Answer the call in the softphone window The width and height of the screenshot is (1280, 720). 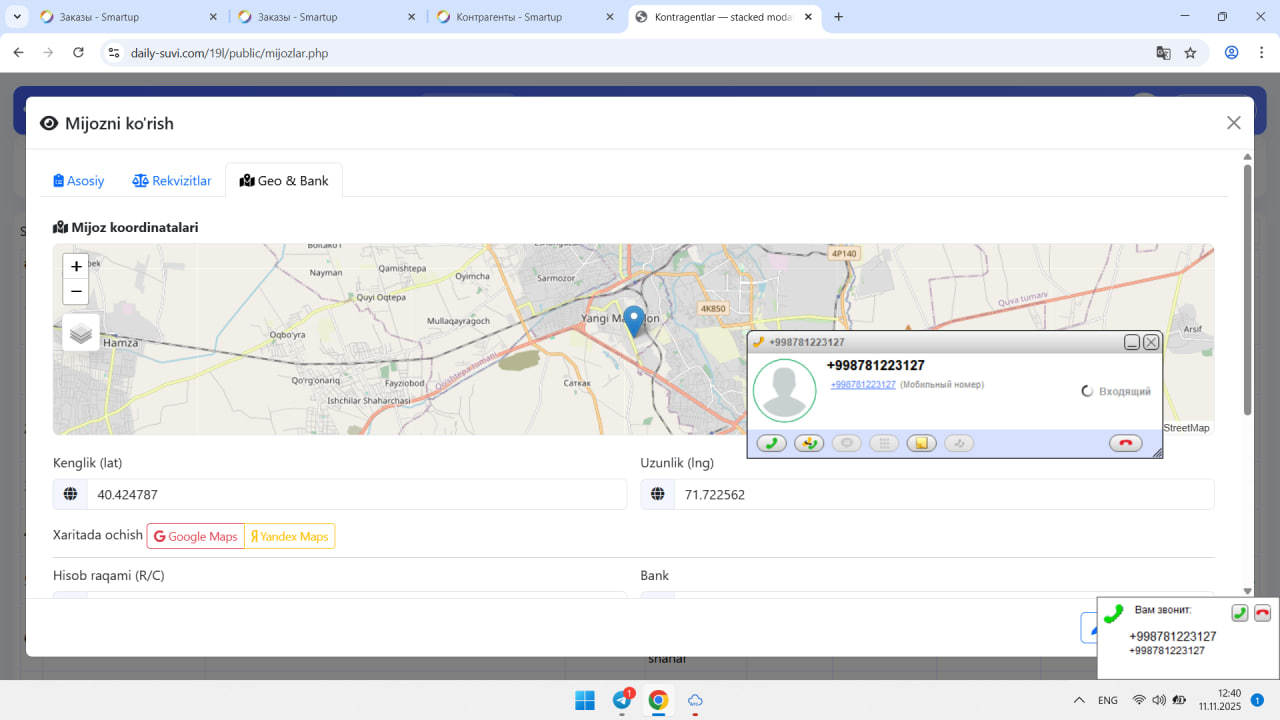(x=771, y=443)
